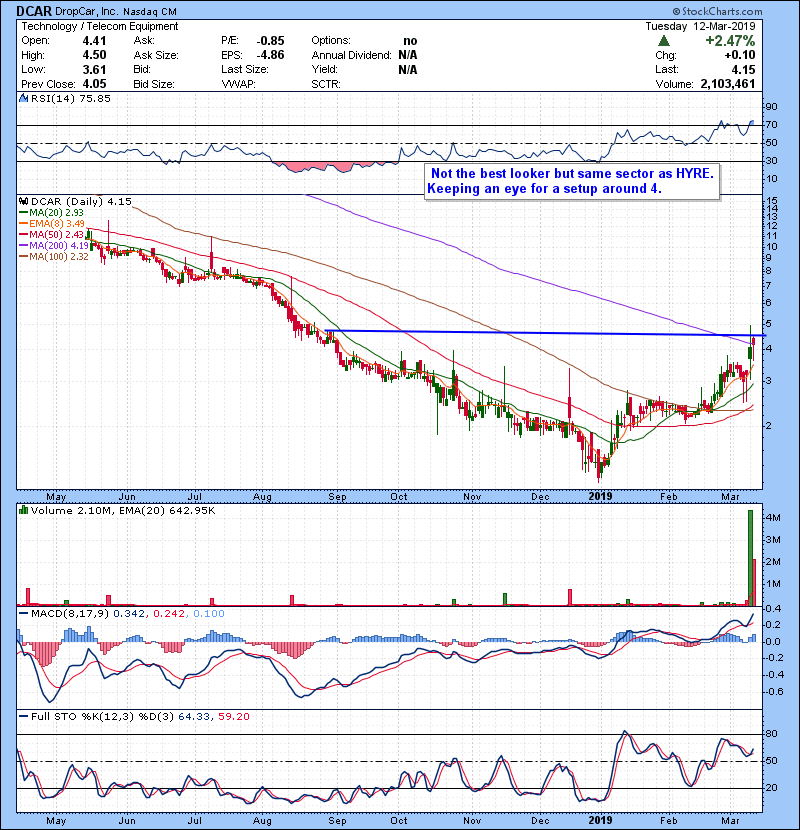Click the Volume 2.10M, EMA(20) 642.95K label
This screenshot has height=830, width=800.
pos(123,511)
